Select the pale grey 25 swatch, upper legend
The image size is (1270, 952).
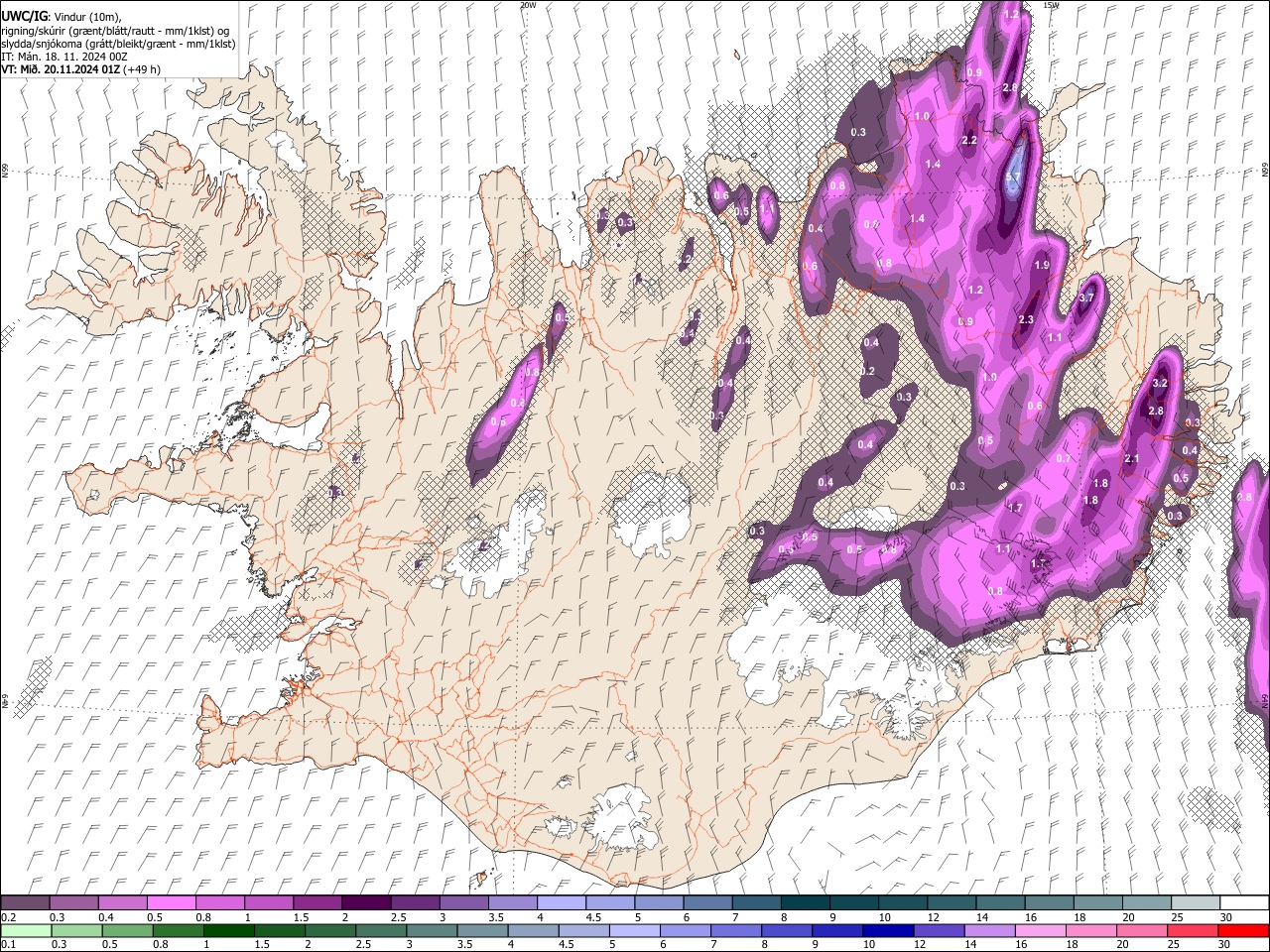point(1195,903)
